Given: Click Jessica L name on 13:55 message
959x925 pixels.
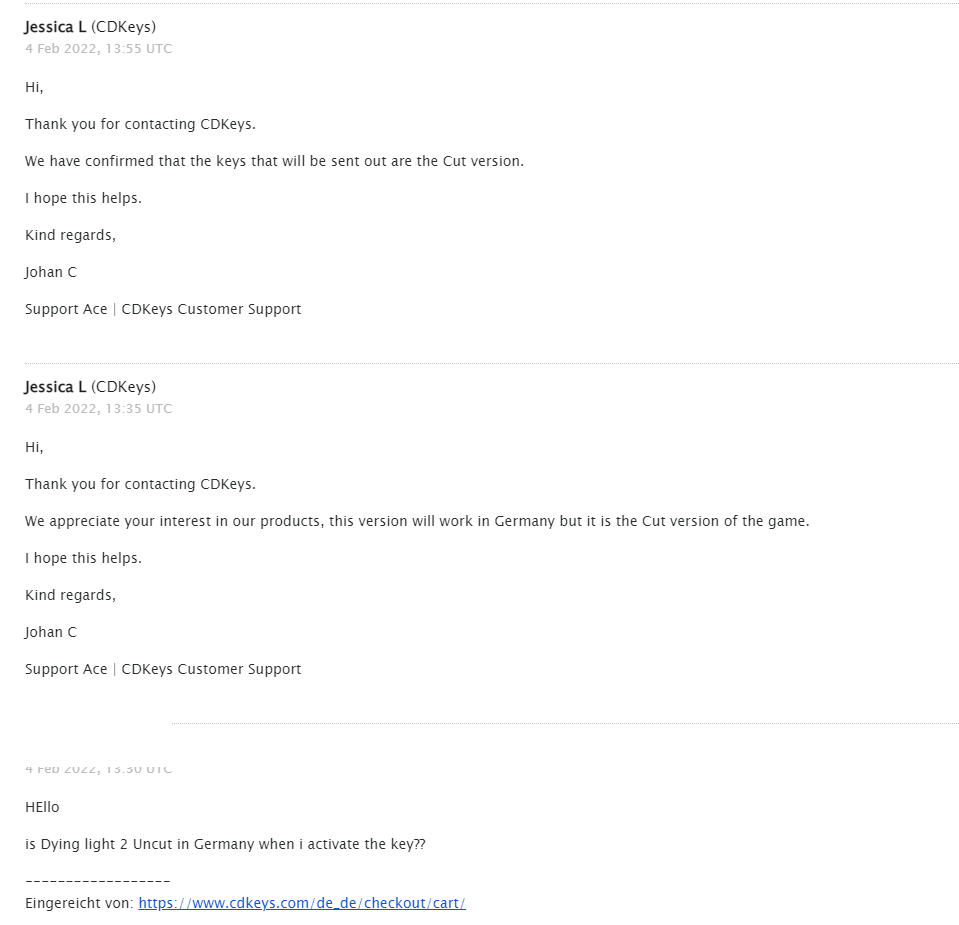Looking at the screenshot, I should coord(56,27).
